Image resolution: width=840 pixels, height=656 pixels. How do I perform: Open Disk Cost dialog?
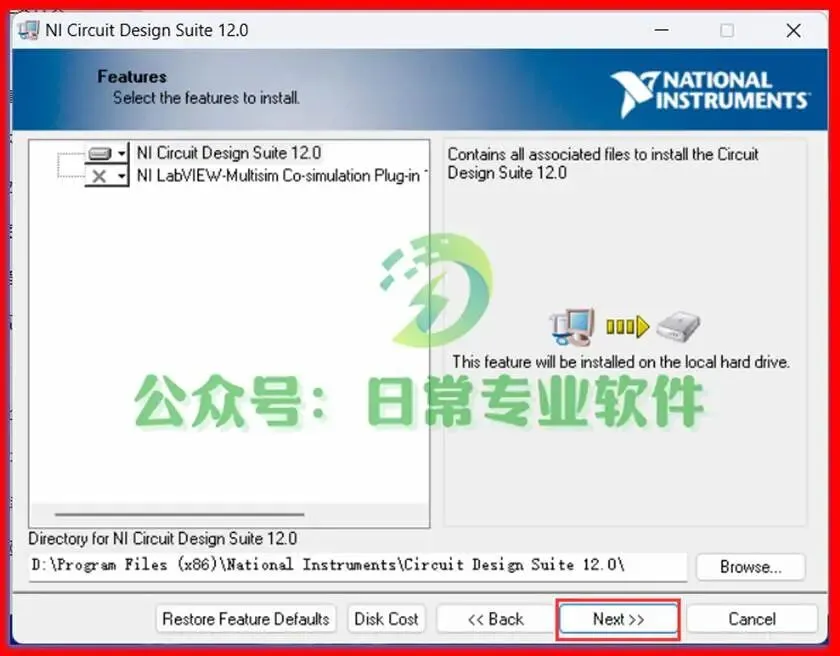click(386, 619)
